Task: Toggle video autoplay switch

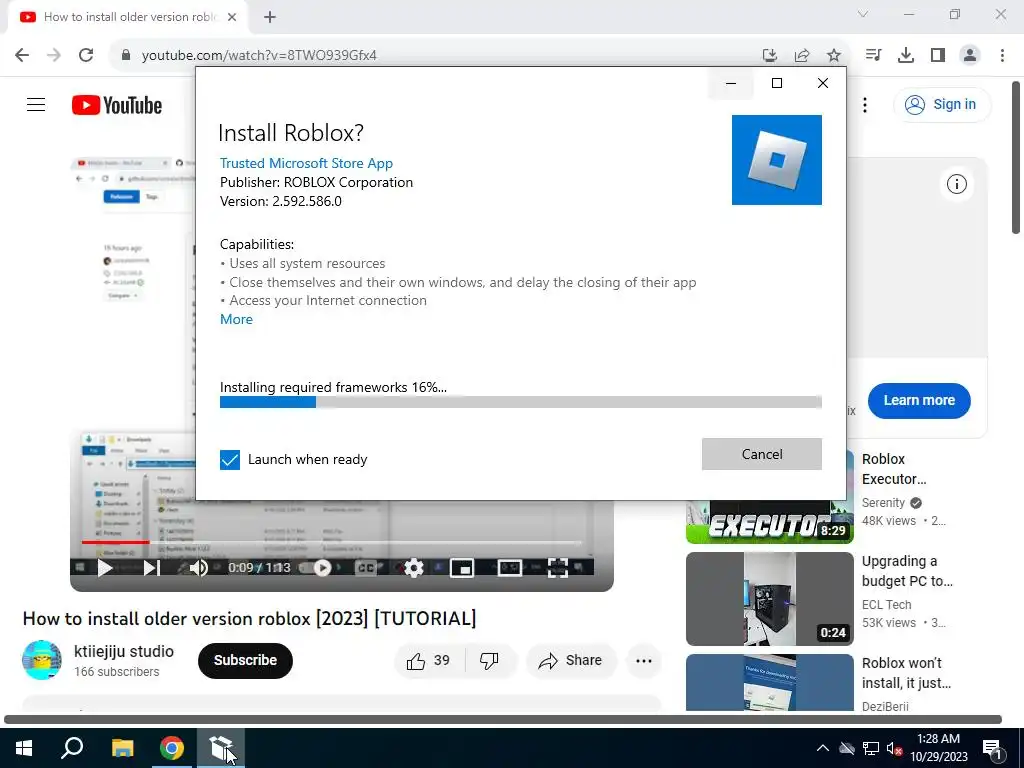Action: [x=315, y=568]
